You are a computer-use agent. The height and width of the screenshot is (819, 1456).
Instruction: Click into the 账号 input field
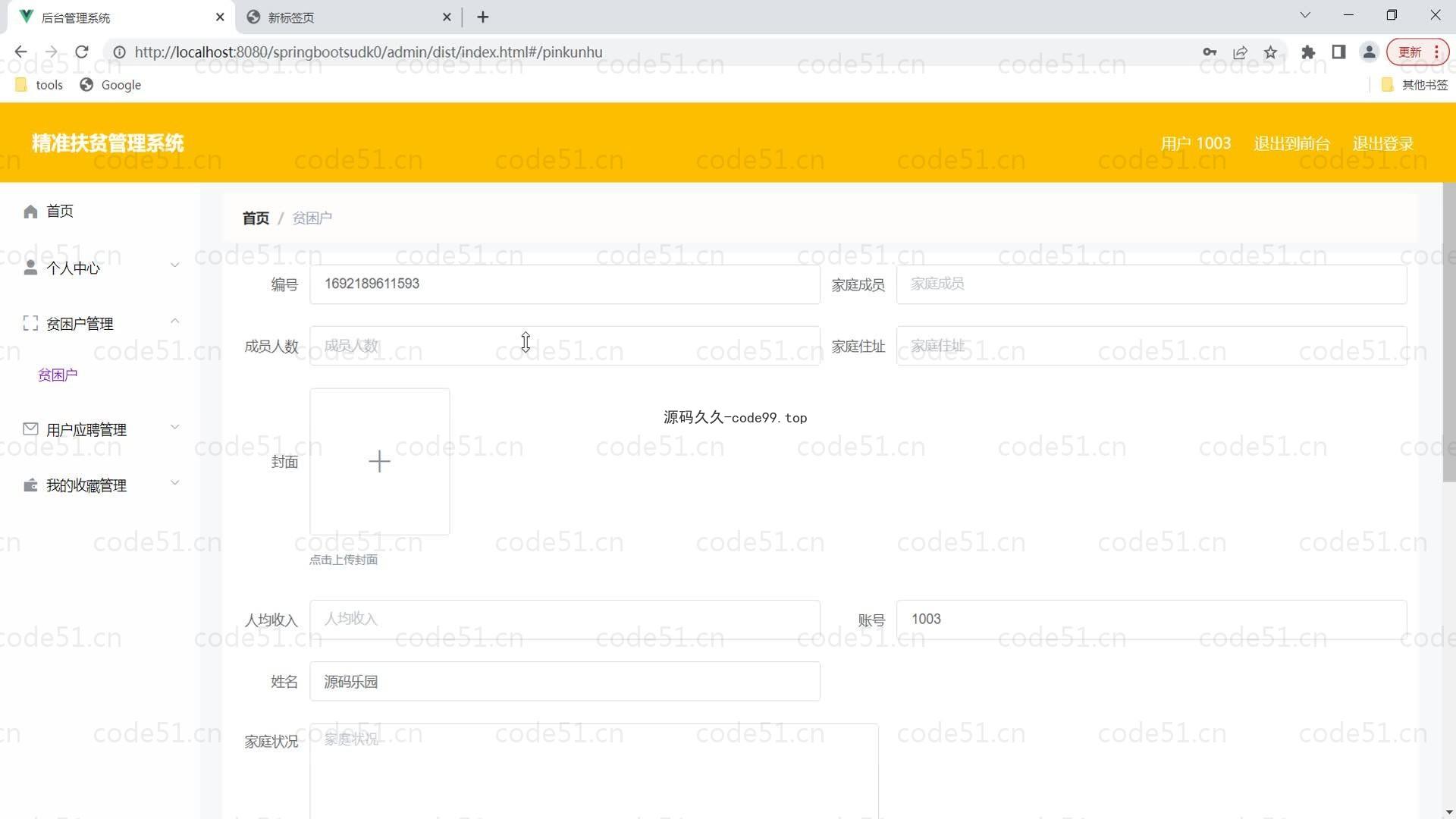tap(1151, 620)
